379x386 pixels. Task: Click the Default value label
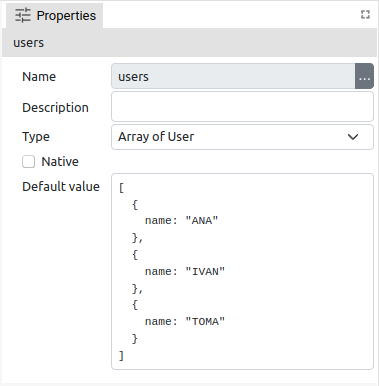[x=61, y=187]
